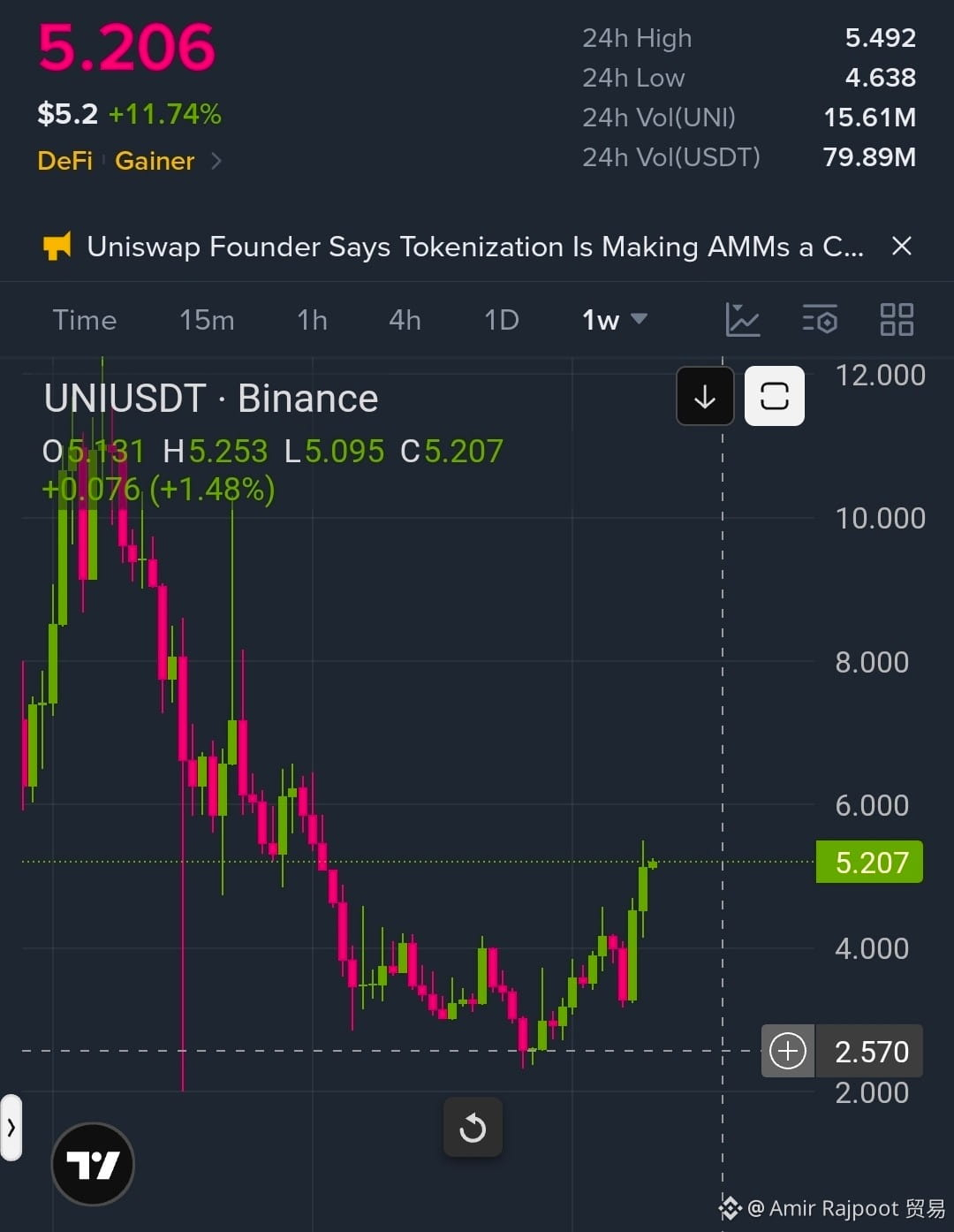Tap the 24h High value 5.492
The image size is (954, 1232).
(880, 38)
